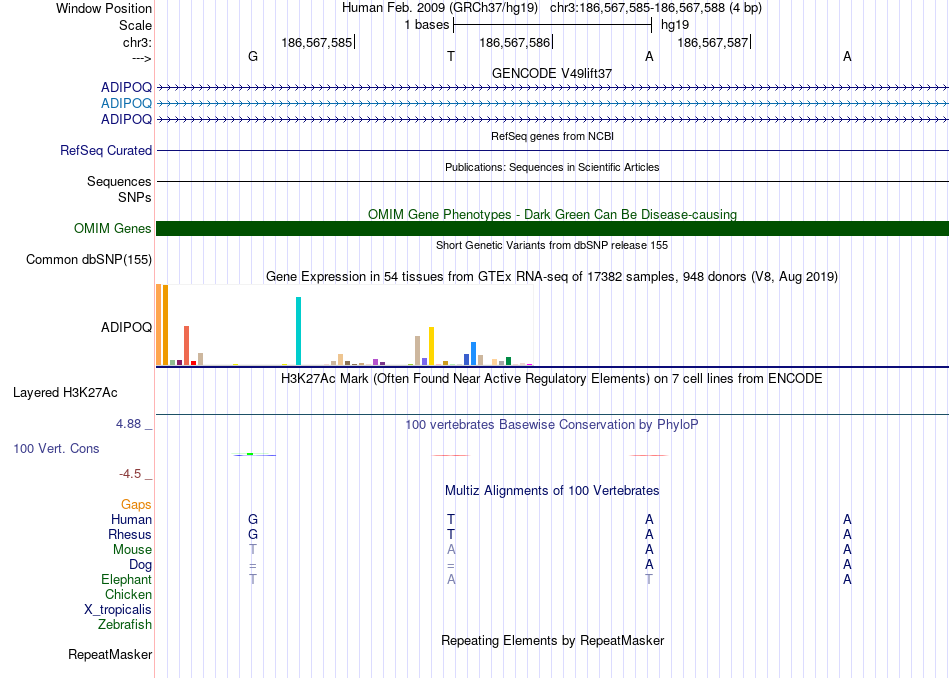Click the RefSeq Curated track label
This screenshot has width=950, height=678.
[106, 150]
